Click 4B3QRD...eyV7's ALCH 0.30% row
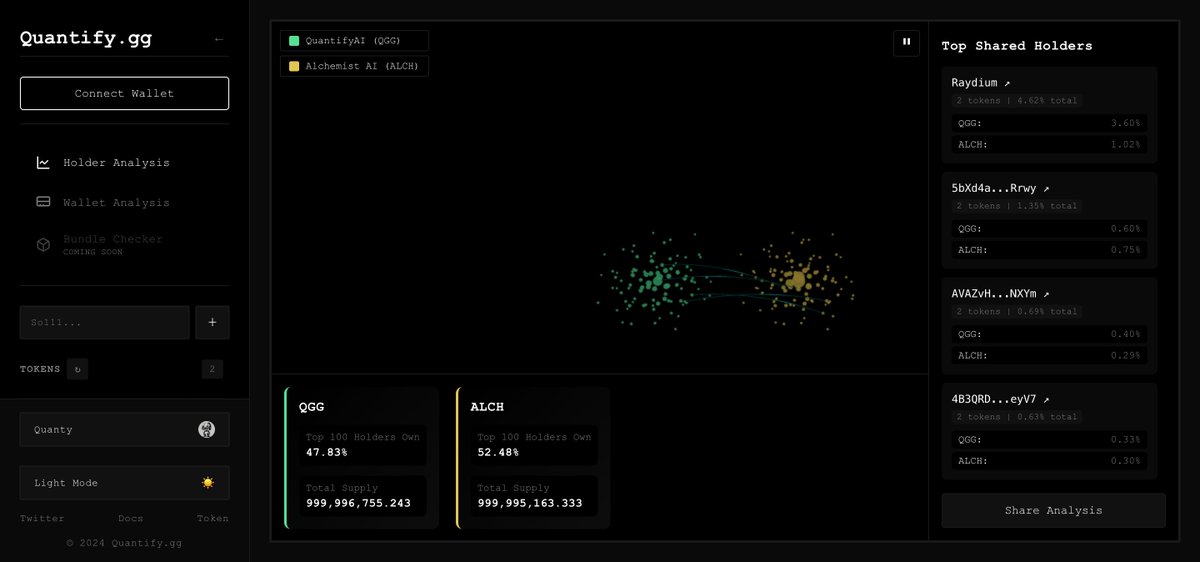 pos(1049,461)
